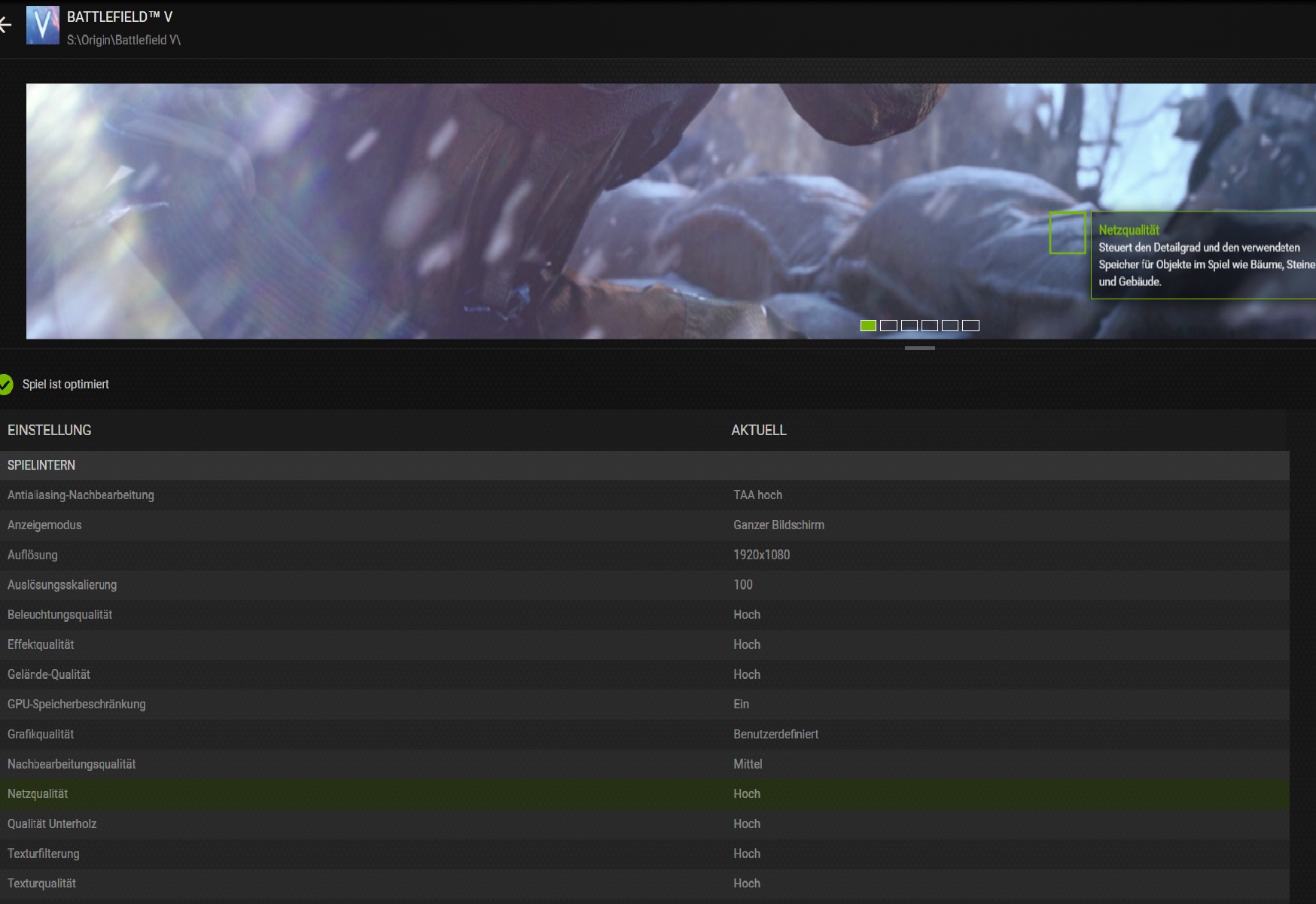Click the Battlefield V game icon
Viewport: 1316px width, 904px height.
tap(43, 26)
